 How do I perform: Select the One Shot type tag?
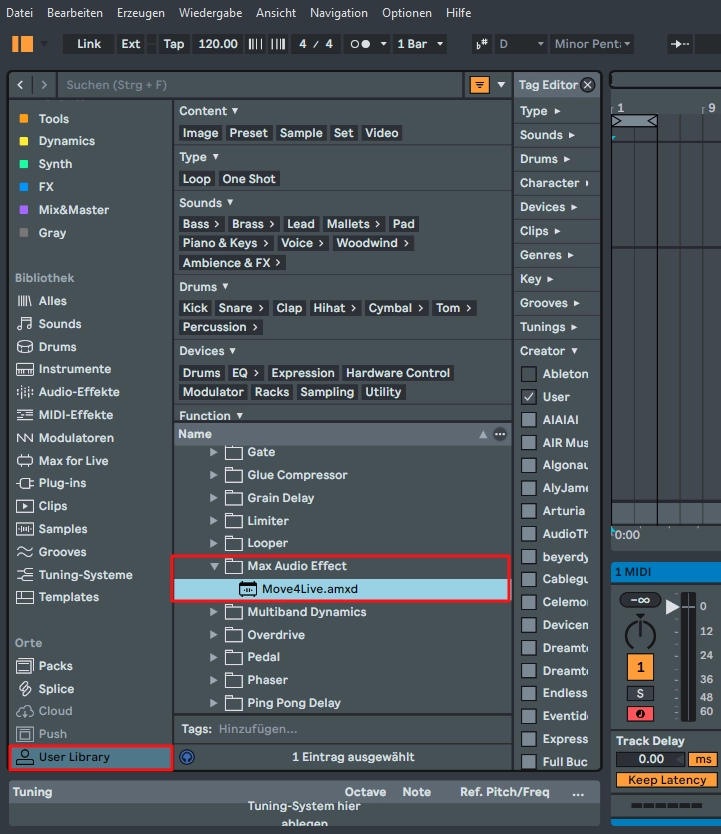click(249, 179)
